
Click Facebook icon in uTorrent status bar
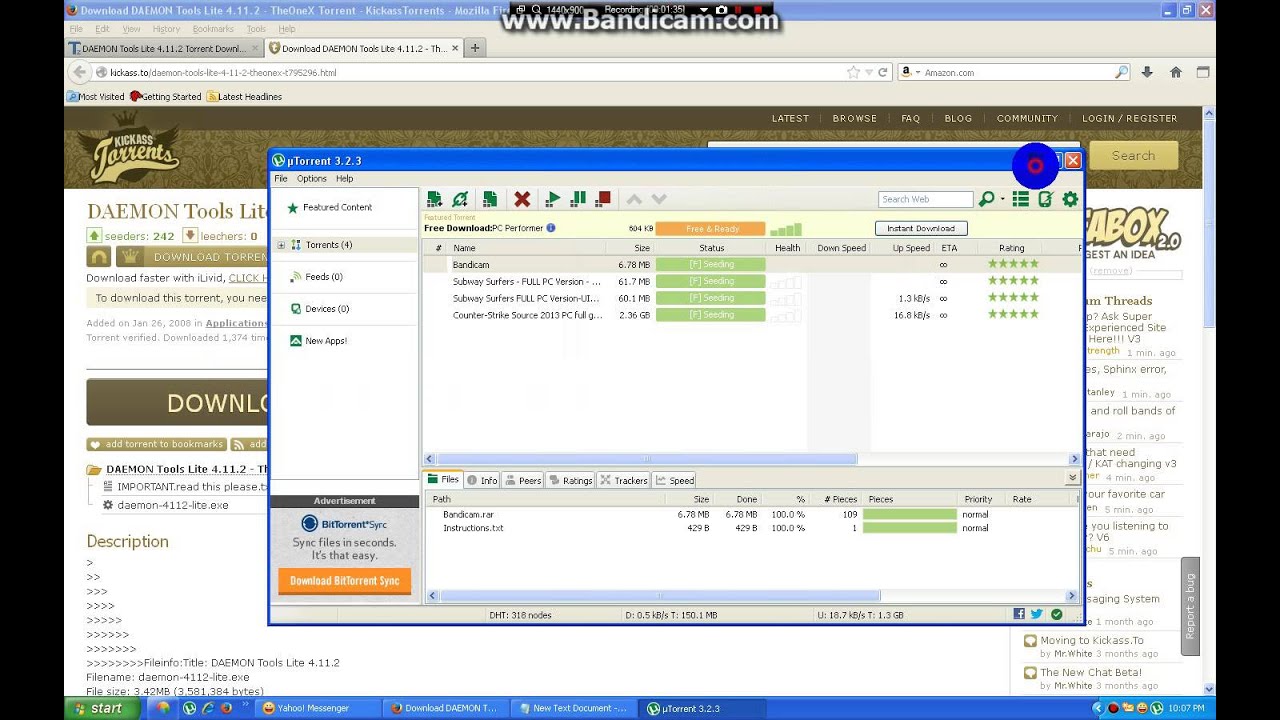[x=1019, y=614]
